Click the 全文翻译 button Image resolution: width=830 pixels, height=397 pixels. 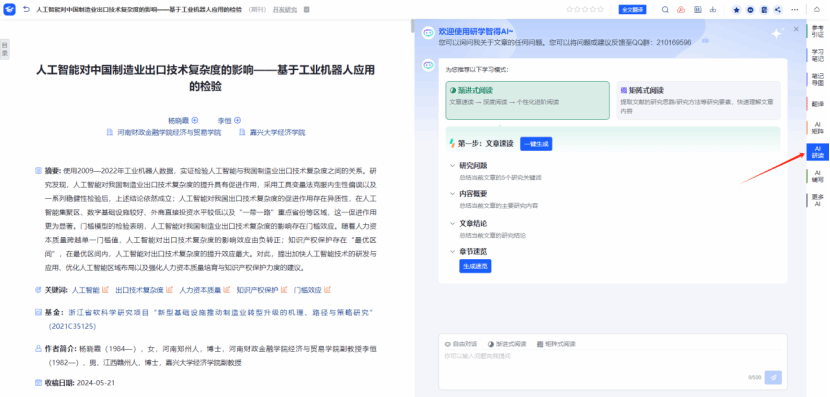click(632, 10)
